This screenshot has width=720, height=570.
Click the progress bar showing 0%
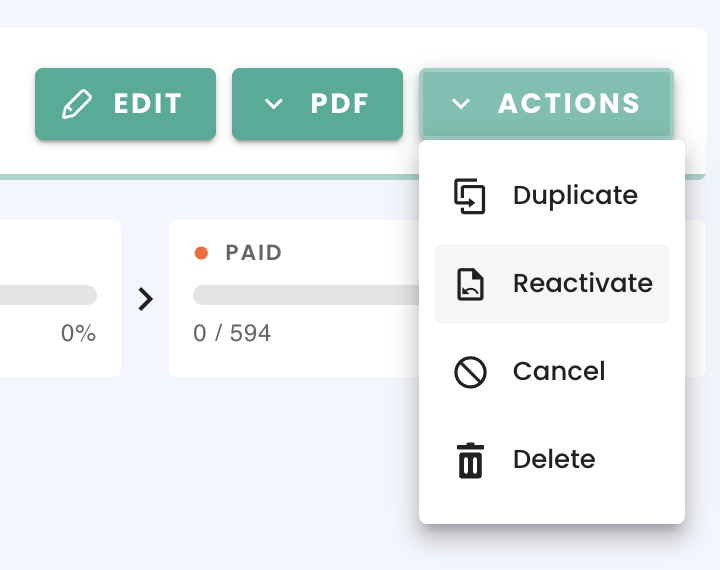point(48,295)
